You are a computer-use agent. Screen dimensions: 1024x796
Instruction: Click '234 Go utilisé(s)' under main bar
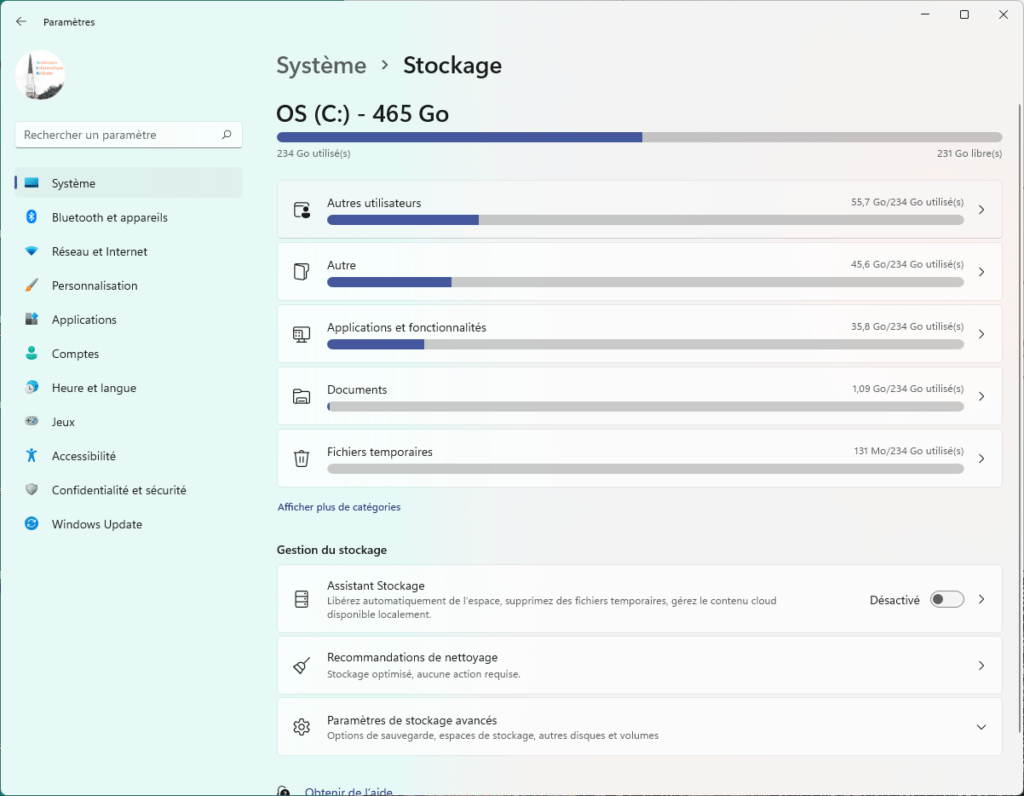[x=313, y=153]
